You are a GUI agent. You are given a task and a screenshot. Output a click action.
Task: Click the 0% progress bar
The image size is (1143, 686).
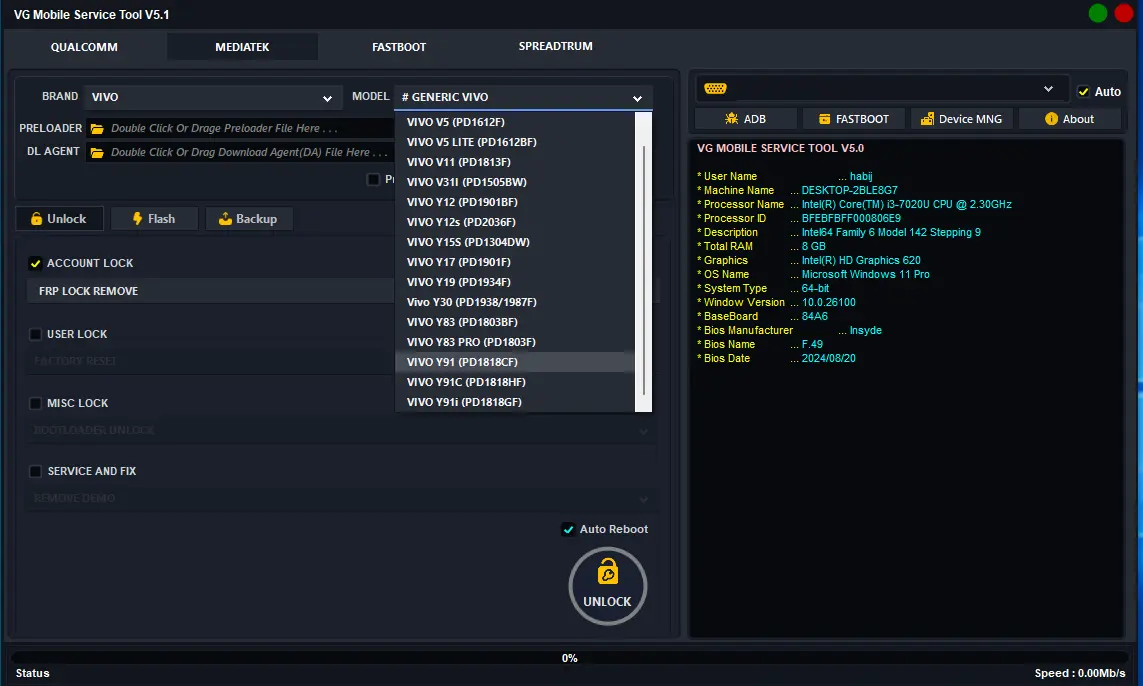569,658
